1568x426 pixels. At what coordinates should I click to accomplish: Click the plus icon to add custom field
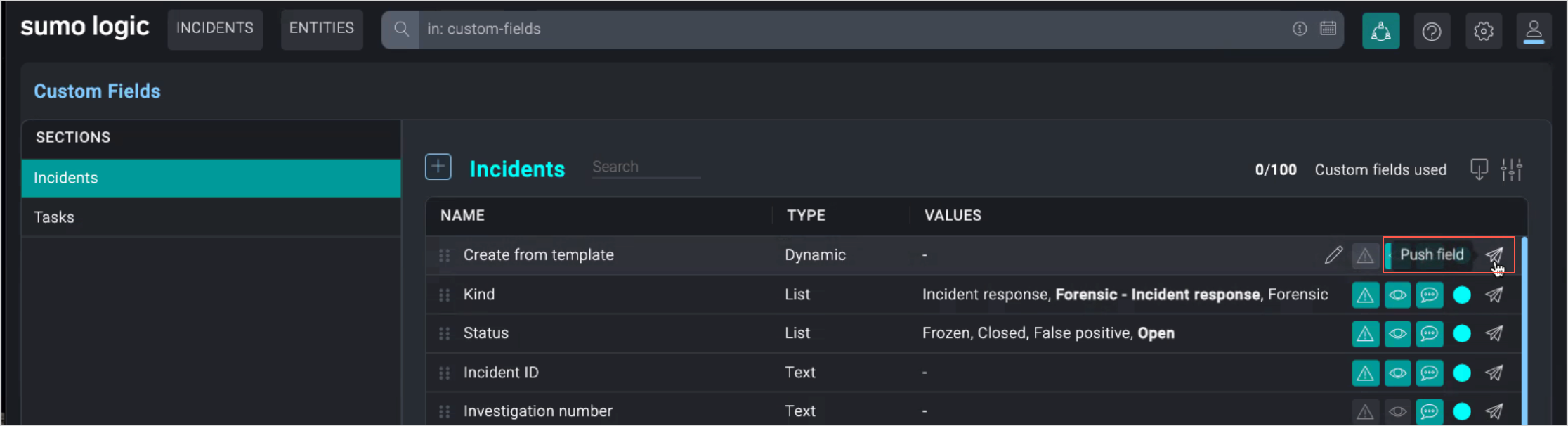[438, 167]
